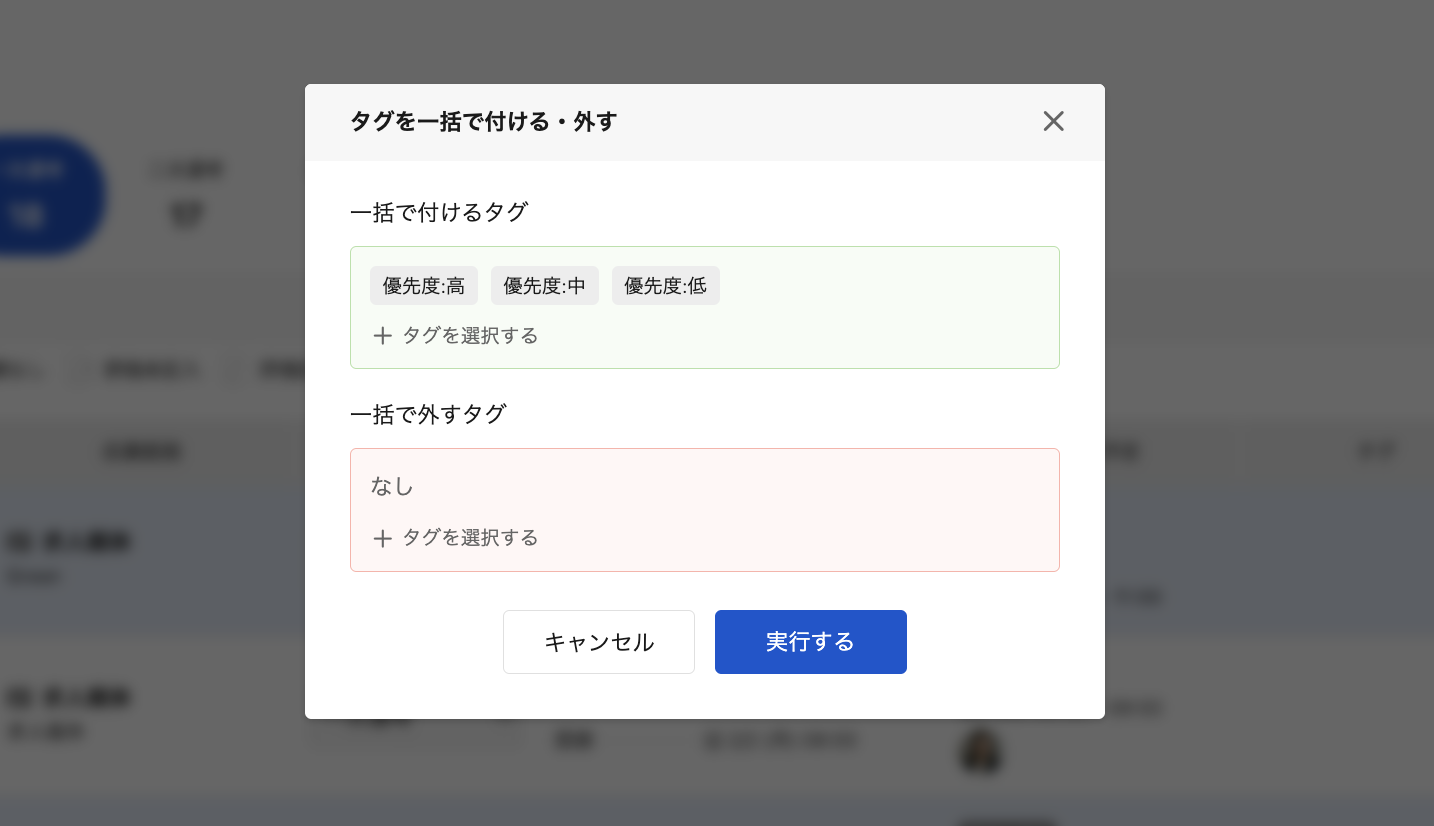This screenshot has height=826, width=1434.
Task: Click the blurred blue counter pill behind the dialog
Action: coord(45,195)
